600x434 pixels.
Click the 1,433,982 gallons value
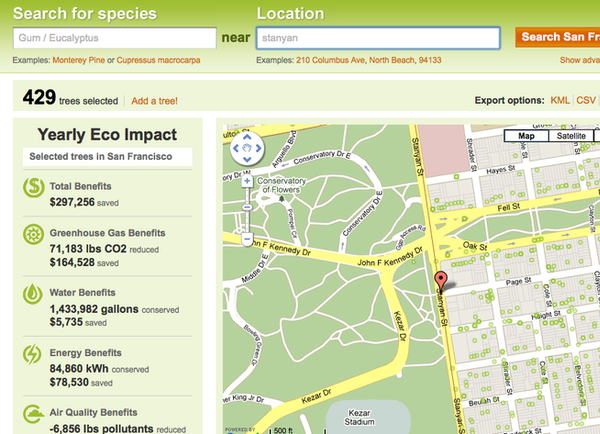coord(114,309)
